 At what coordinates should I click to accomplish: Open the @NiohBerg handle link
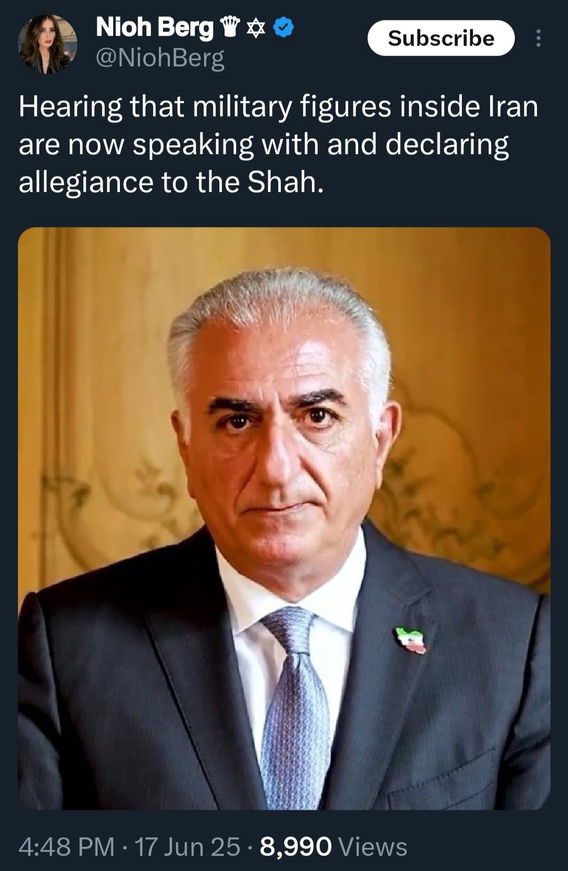160,58
